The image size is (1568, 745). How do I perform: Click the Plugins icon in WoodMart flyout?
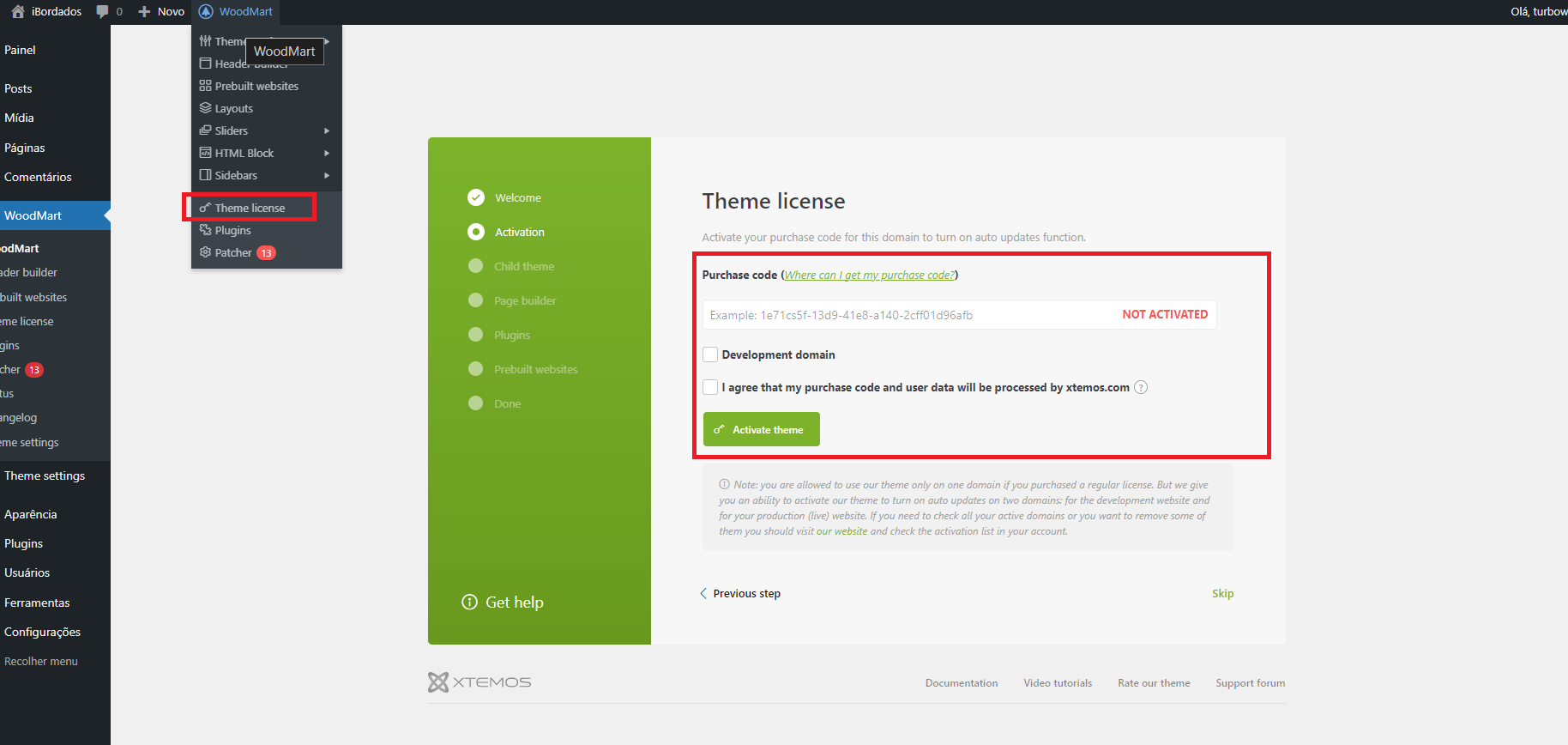[x=205, y=230]
